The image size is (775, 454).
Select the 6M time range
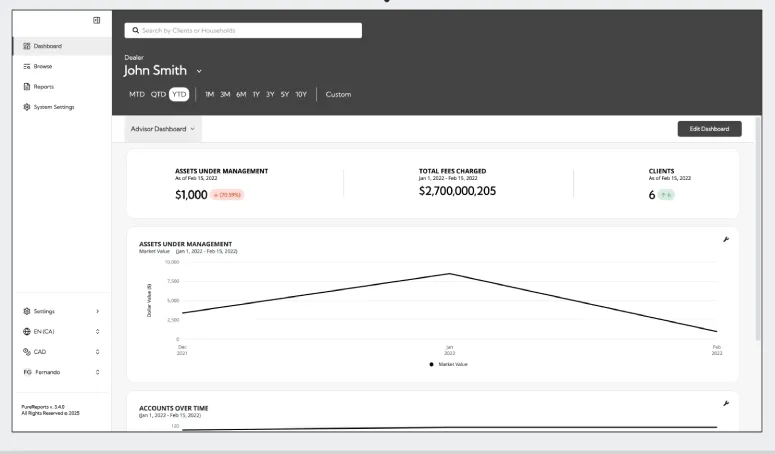tap(241, 94)
